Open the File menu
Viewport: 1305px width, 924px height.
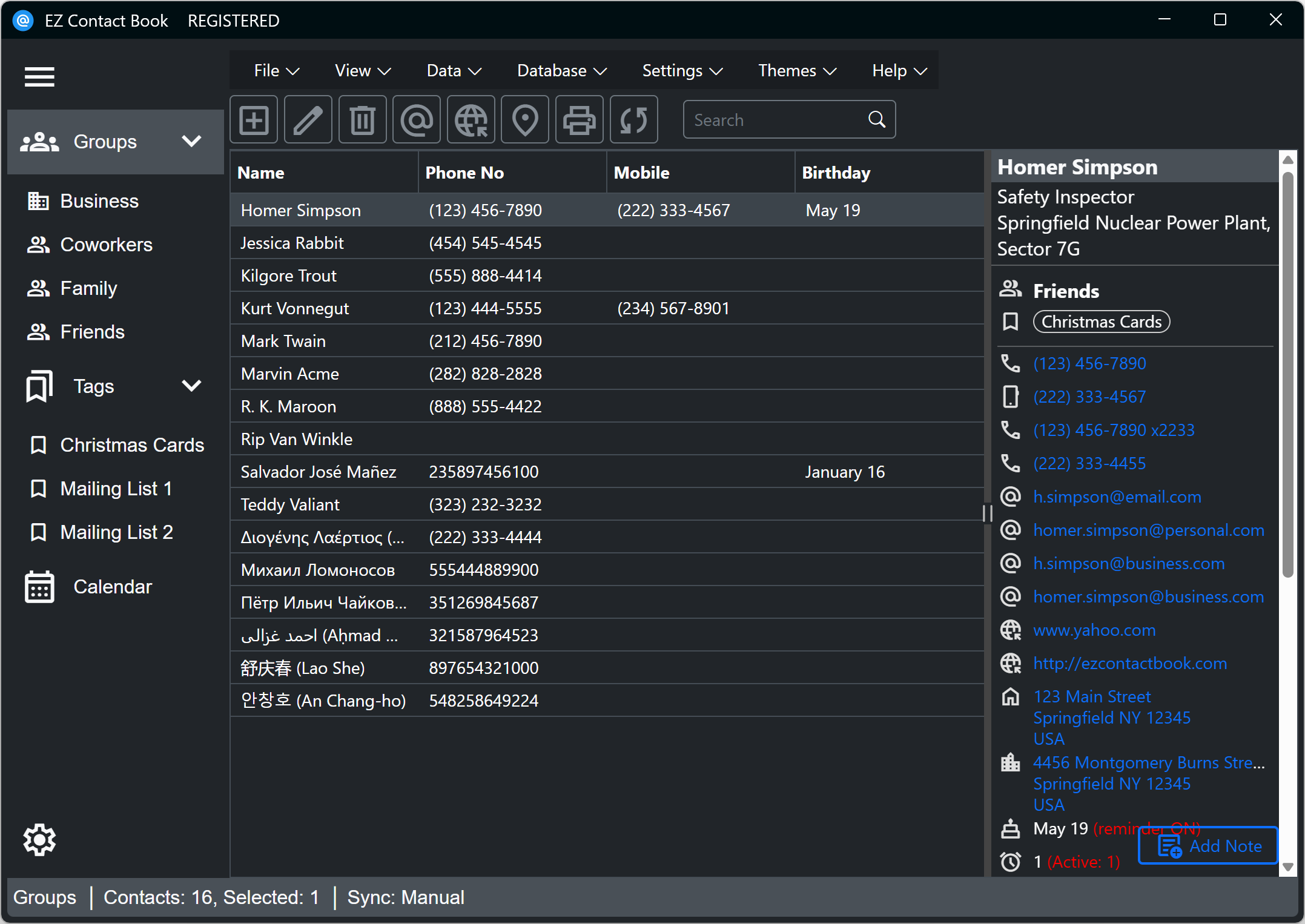(x=276, y=71)
